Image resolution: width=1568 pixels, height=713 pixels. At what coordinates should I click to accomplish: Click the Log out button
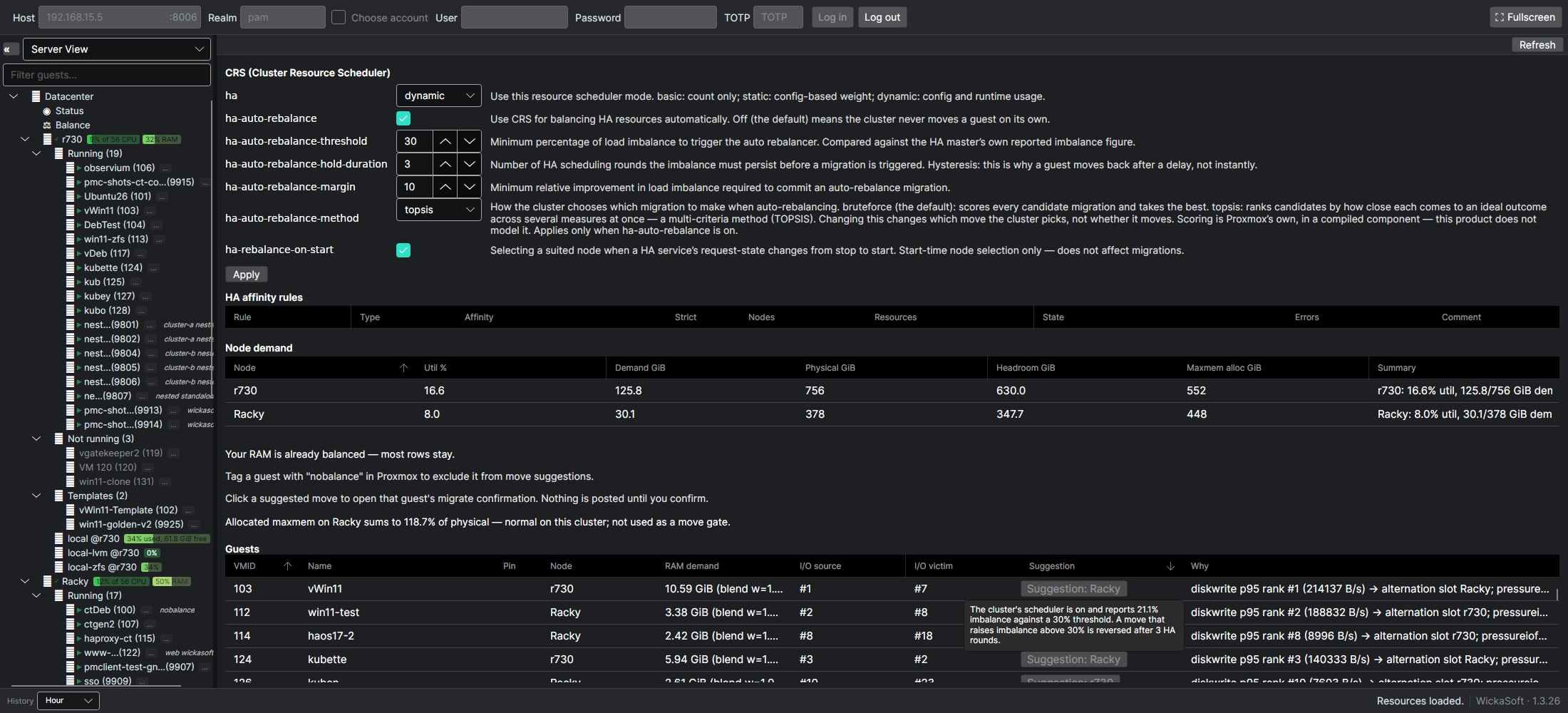882,17
